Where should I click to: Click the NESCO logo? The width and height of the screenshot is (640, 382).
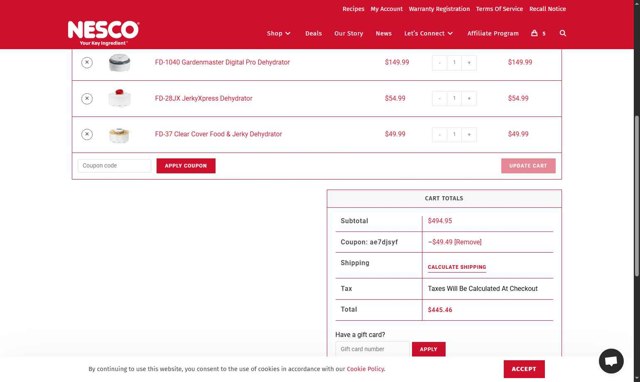[x=103, y=33]
